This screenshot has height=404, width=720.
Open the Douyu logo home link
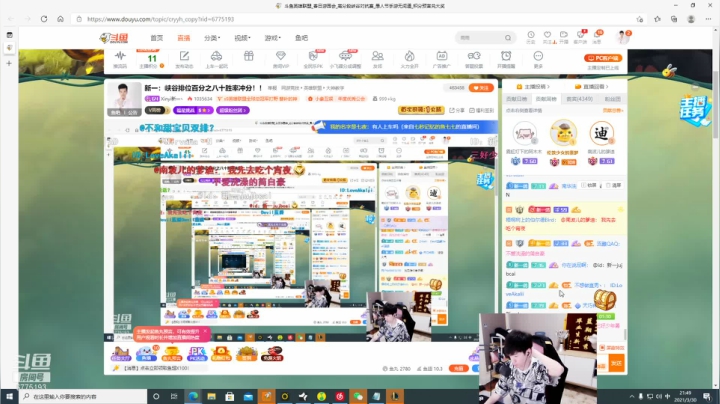click(x=114, y=38)
